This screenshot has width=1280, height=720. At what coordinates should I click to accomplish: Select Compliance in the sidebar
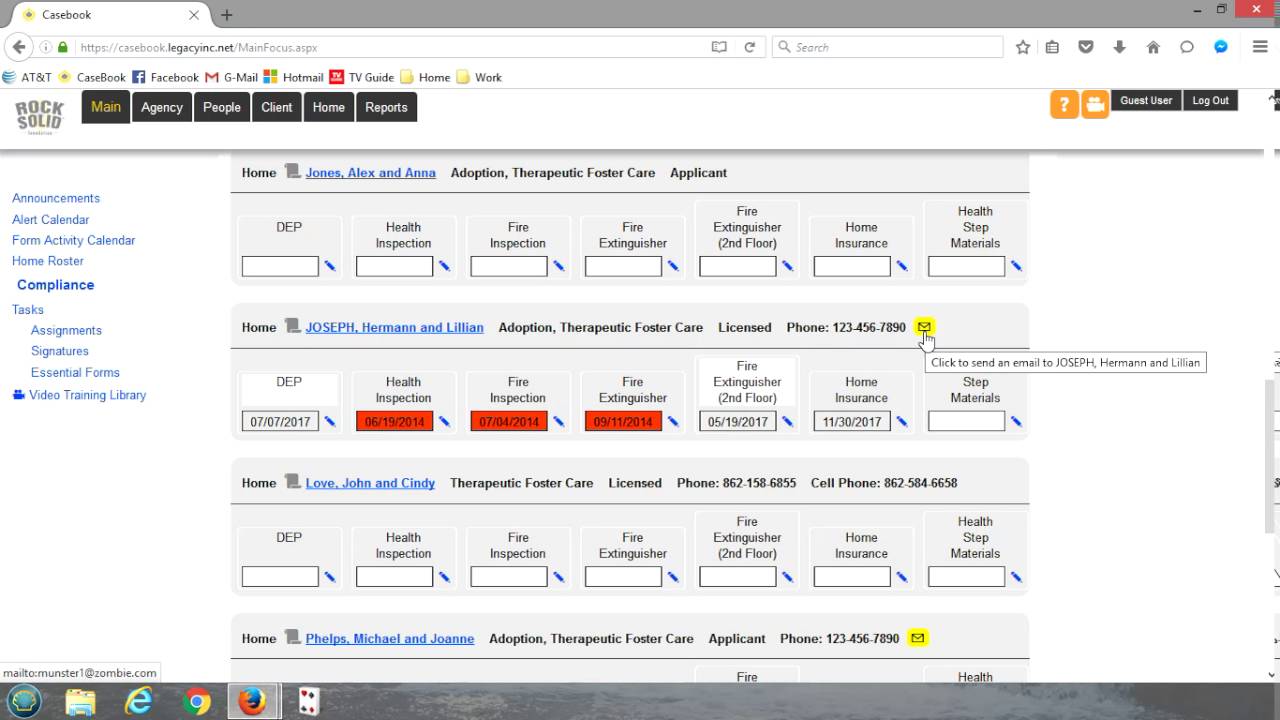55,285
